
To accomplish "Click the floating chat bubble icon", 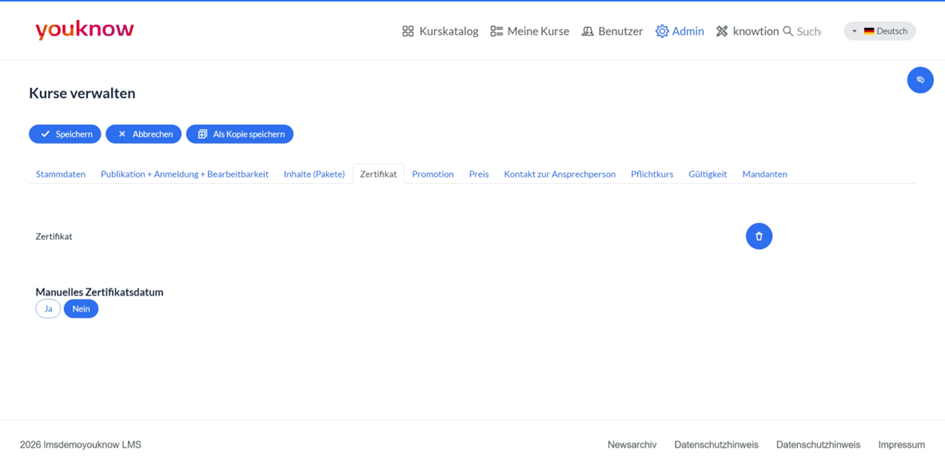I will coord(920,80).
